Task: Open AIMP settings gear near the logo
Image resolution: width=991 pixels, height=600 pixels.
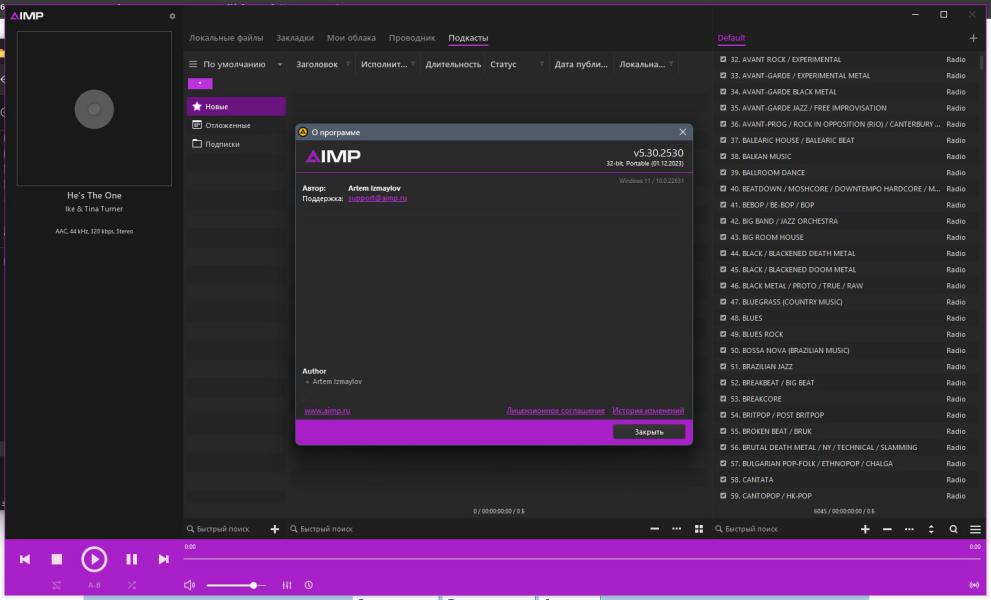Action: [x=172, y=16]
